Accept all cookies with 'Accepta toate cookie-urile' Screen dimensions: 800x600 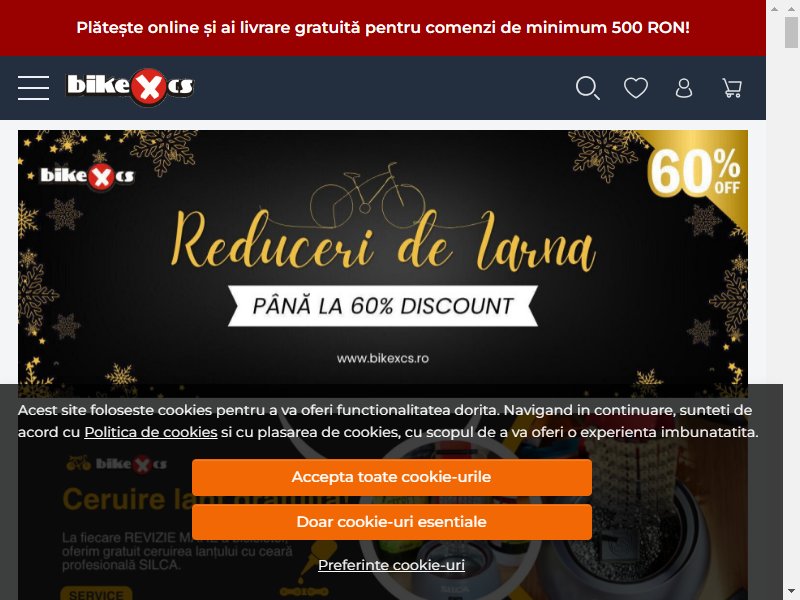click(392, 477)
